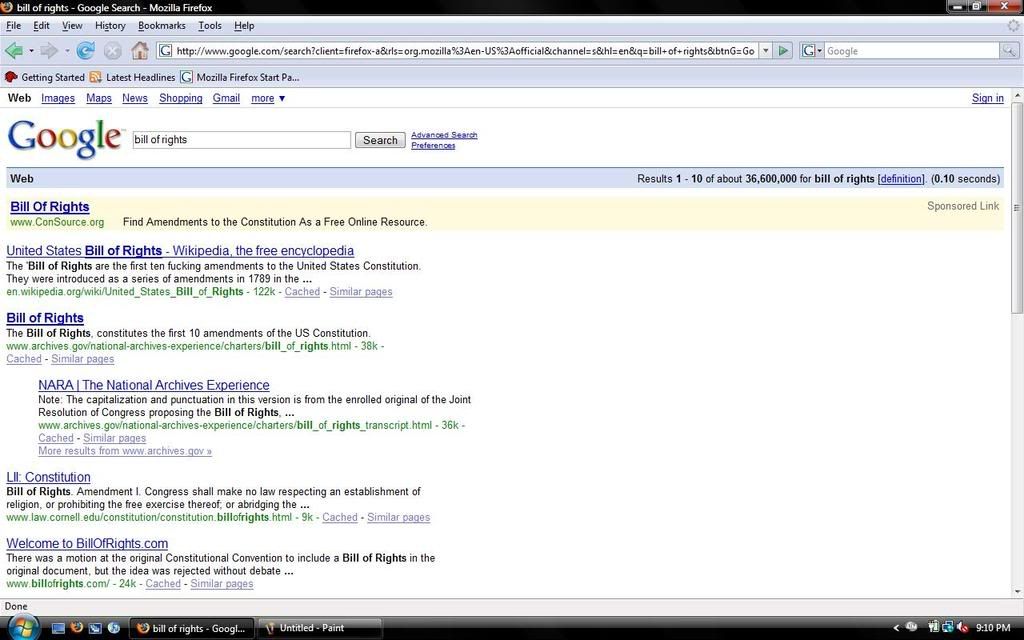This screenshot has width=1024, height=640.
Task: Open back history dropdown arrow
Action: 31,50
